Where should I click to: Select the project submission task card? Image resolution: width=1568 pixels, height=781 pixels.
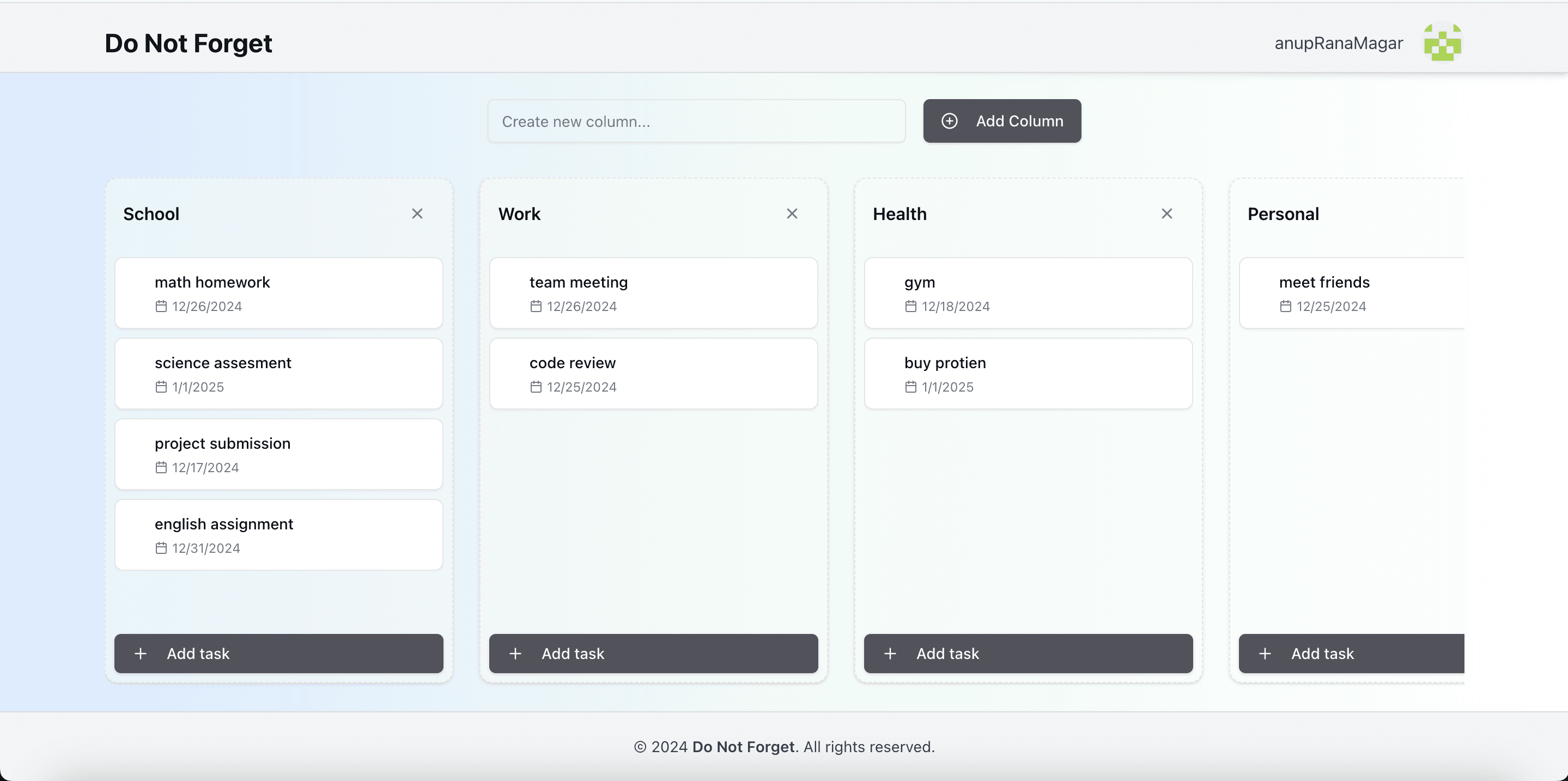(x=278, y=454)
